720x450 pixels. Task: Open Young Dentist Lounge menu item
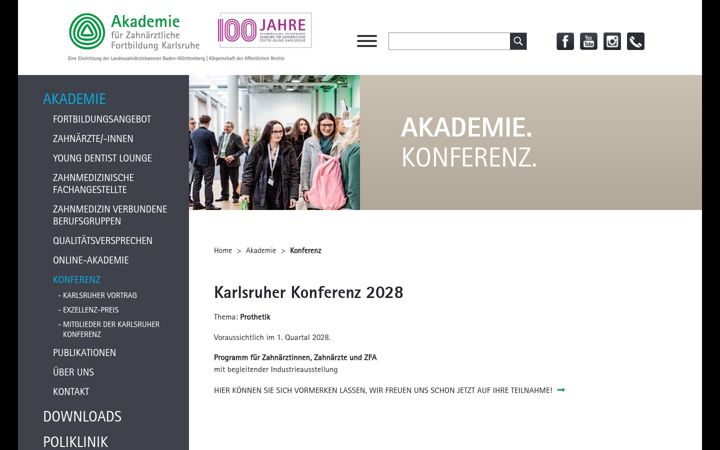(102, 158)
